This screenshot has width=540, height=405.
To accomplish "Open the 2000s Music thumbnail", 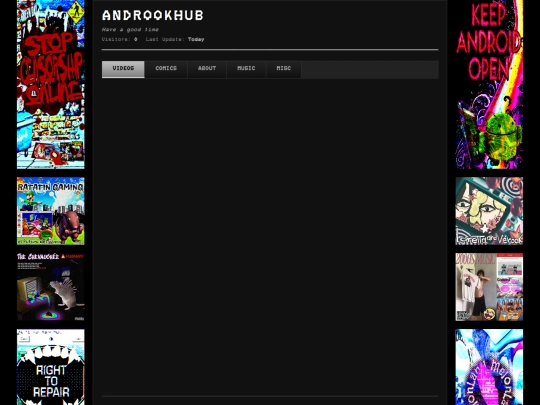I will coord(489,287).
